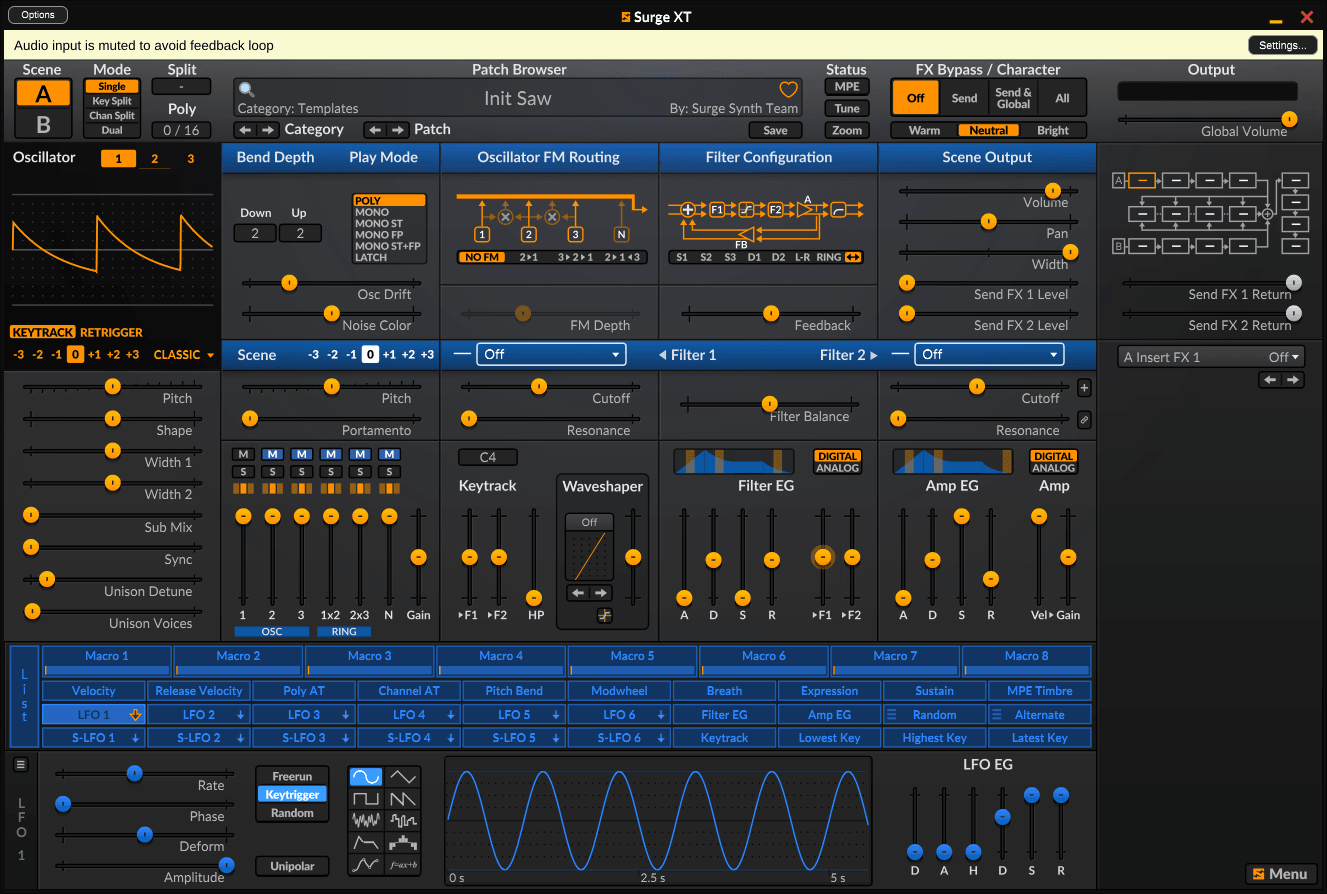Screen dimensions: 1327x894
Task: Select the Modwheel modulator button
Action: (x=619, y=691)
